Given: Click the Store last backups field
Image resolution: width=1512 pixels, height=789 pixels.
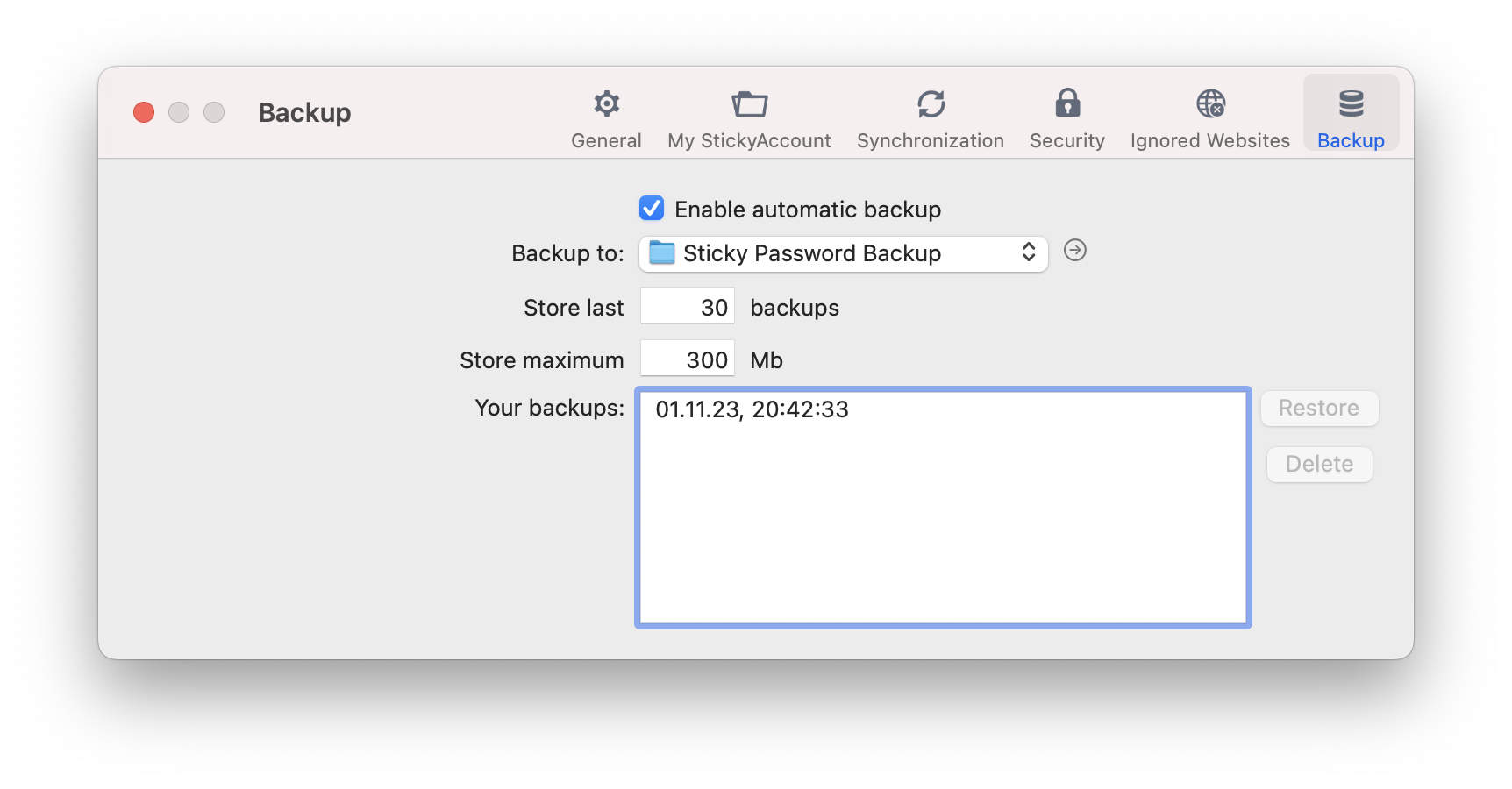Looking at the screenshot, I should click(x=687, y=306).
